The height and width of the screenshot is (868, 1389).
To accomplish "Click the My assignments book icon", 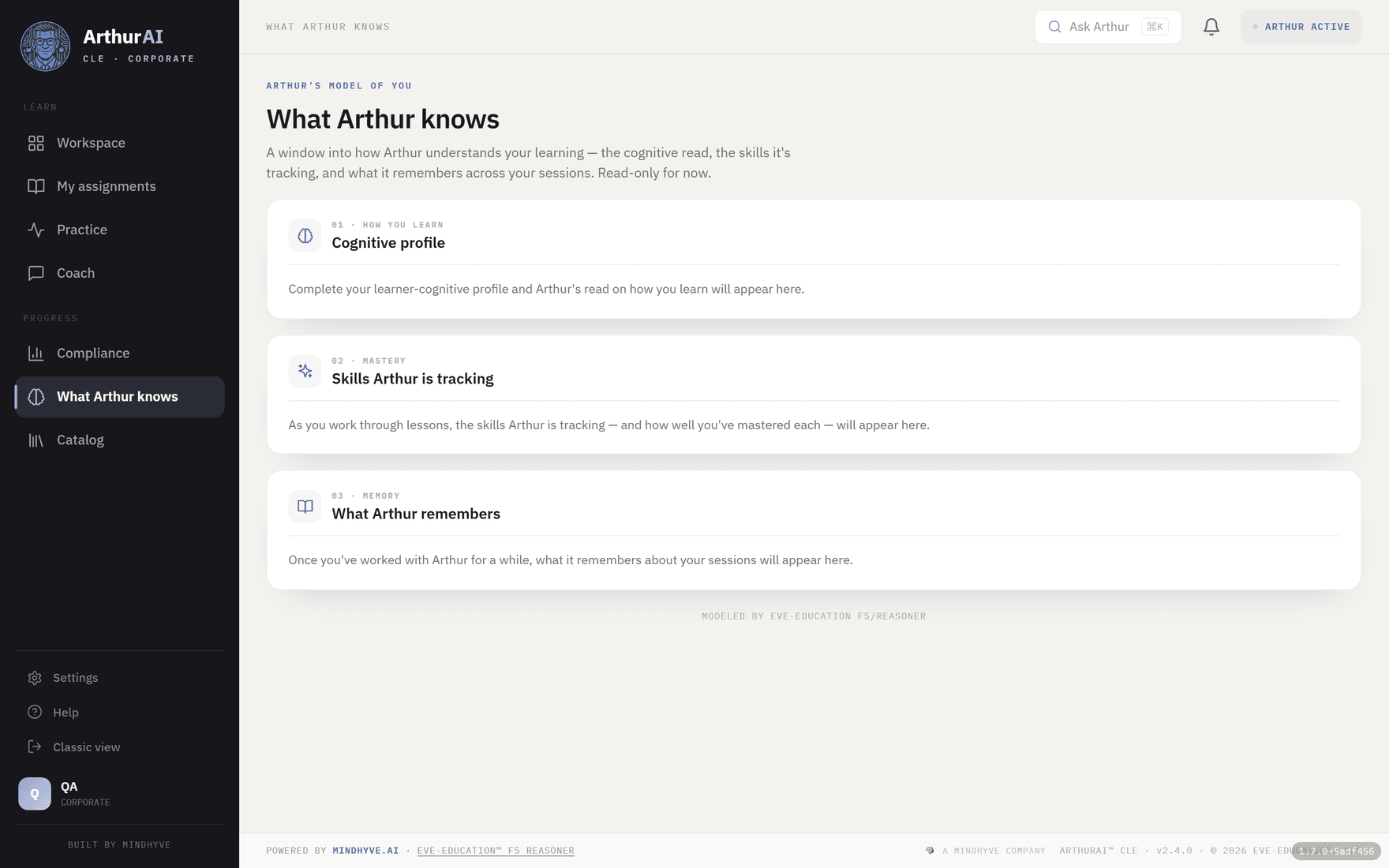I will point(36,186).
